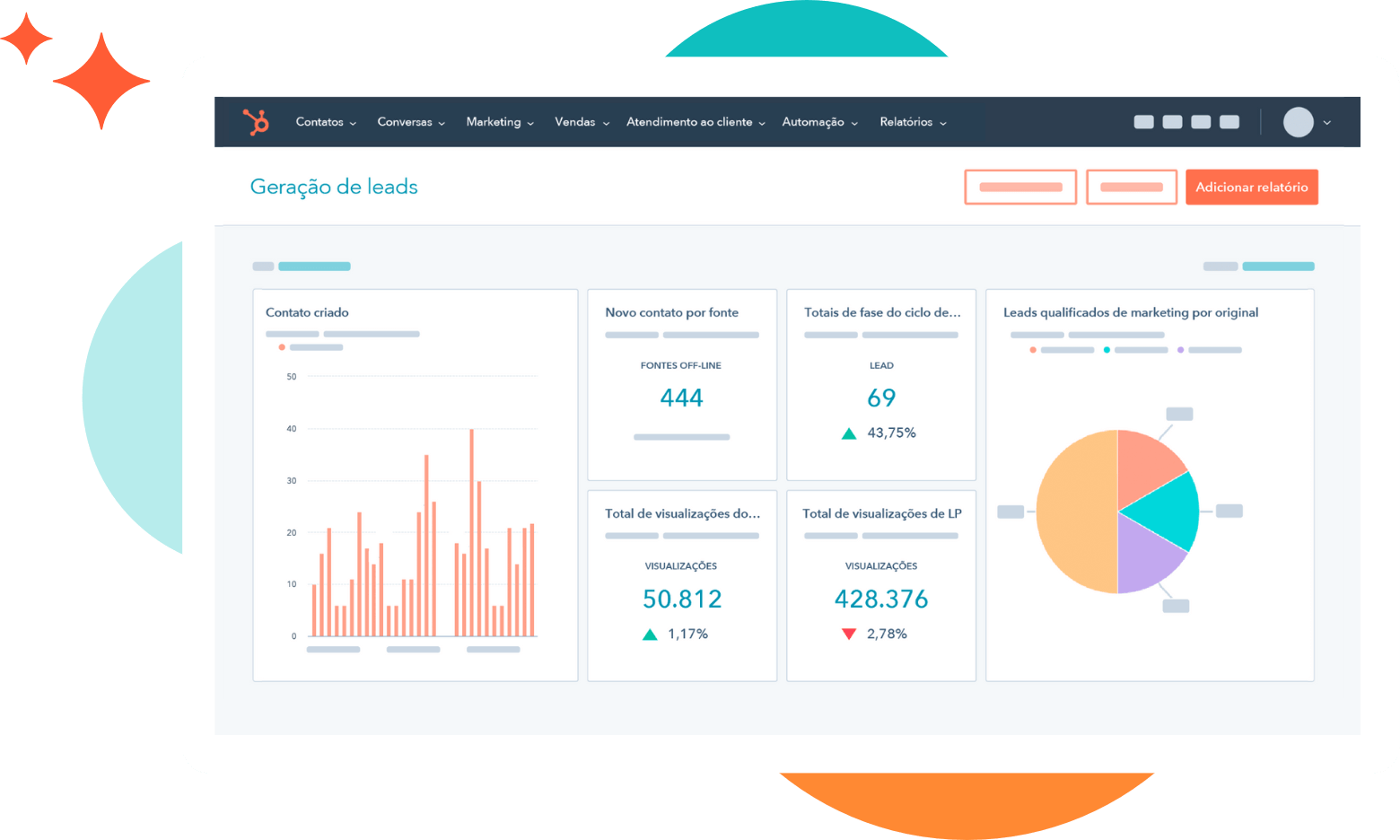Click the HubSpot sprocket logo
The width and height of the screenshot is (1400, 840).
259,122
